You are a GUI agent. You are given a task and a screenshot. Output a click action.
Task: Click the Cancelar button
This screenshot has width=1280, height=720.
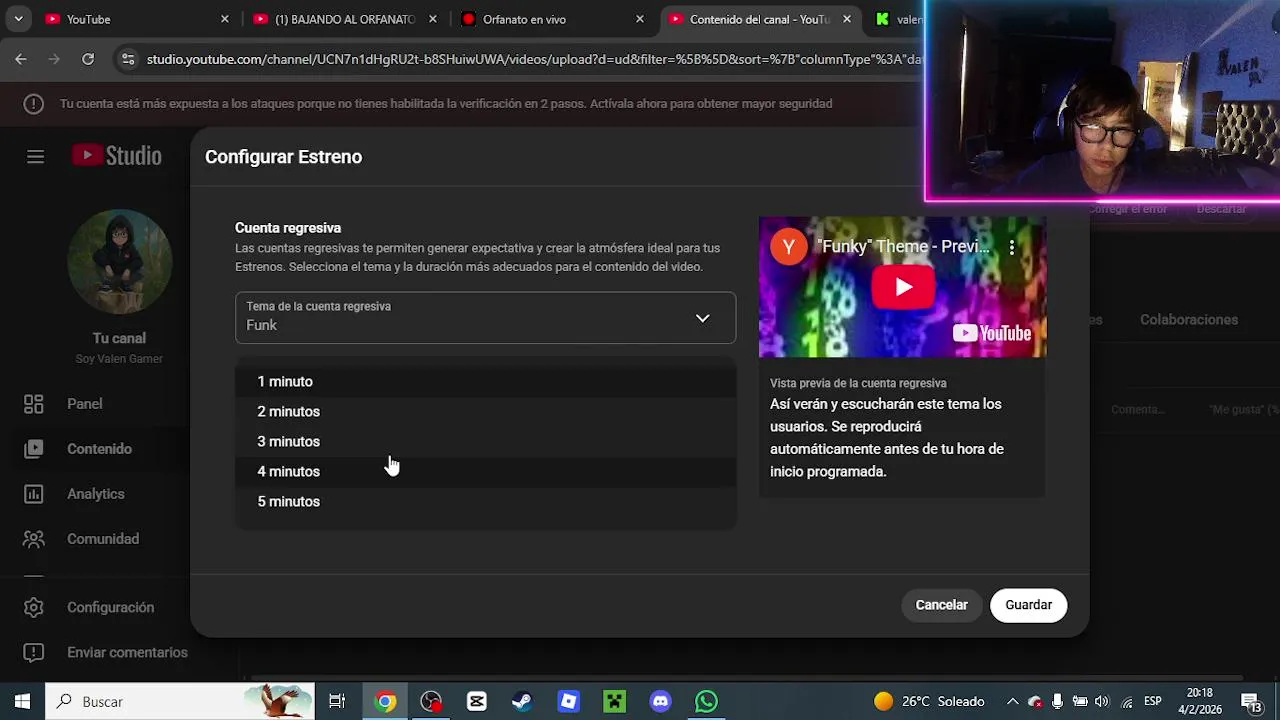point(941,605)
